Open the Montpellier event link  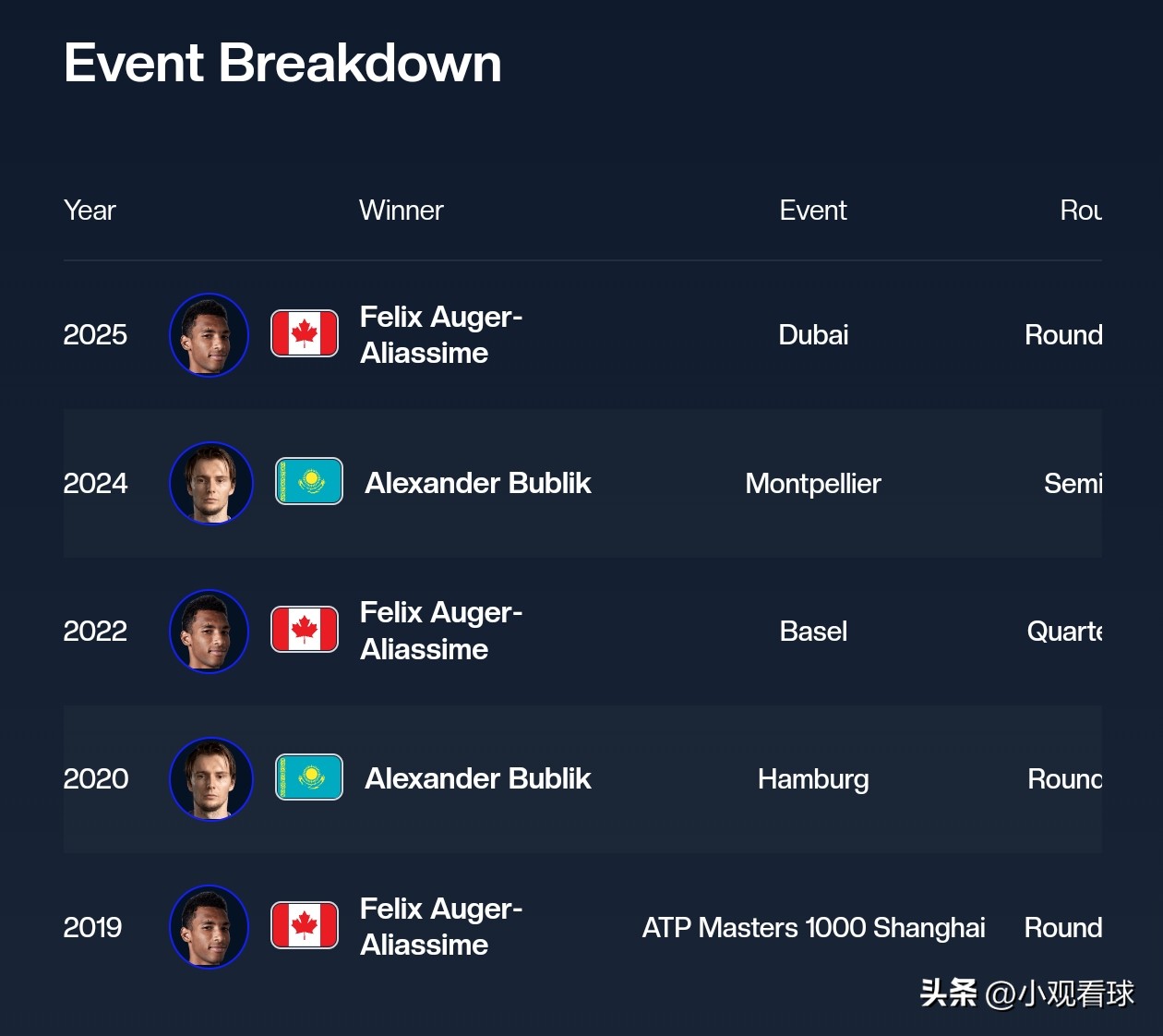click(x=813, y=483)
